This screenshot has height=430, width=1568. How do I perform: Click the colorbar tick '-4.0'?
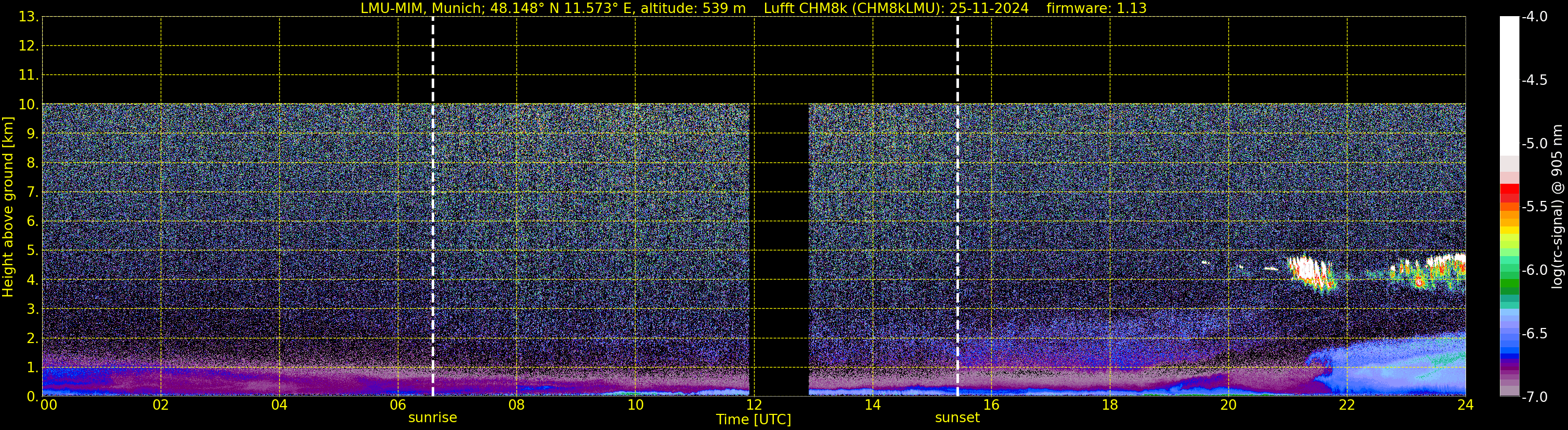click(1534, 17)
